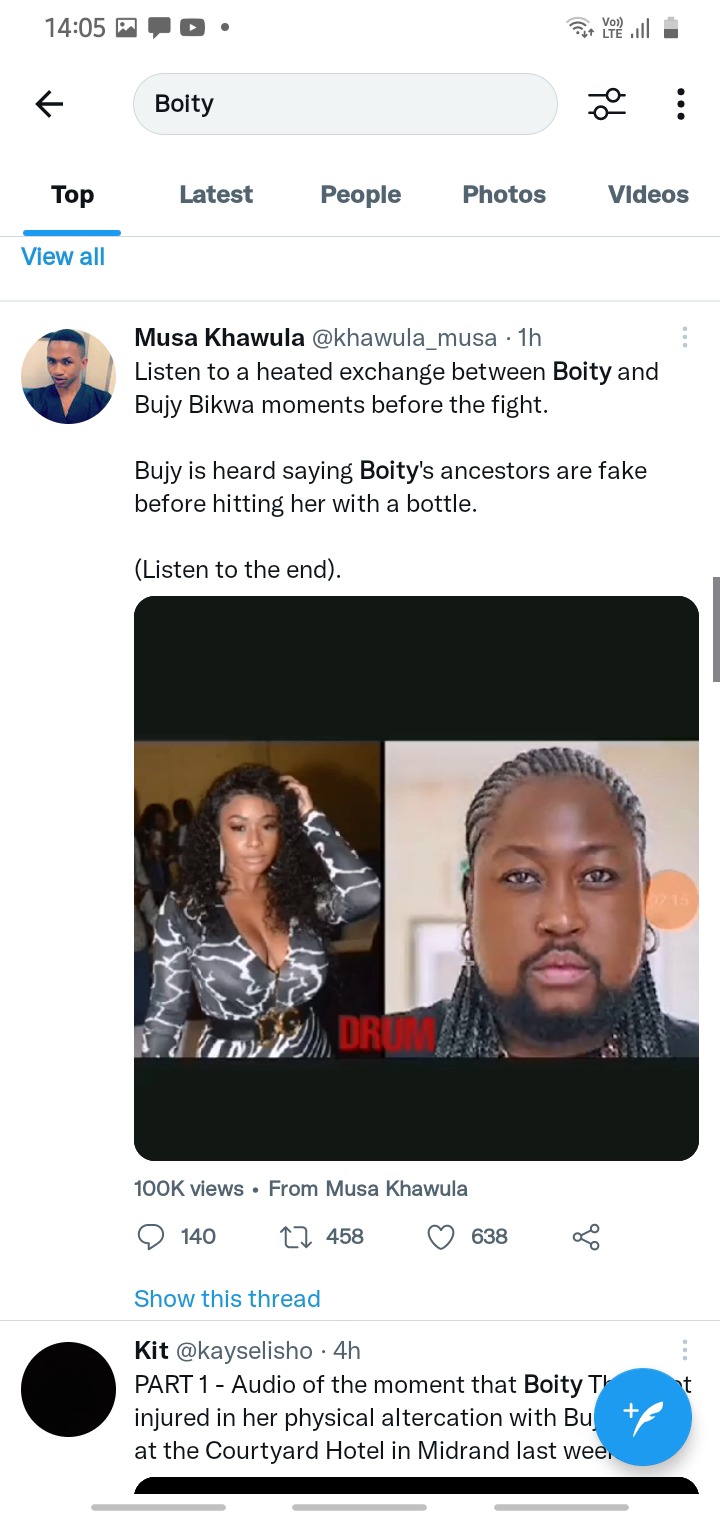720x1520 pixels.
Task: Edit the Boity search field
Action: click(345, 104)
